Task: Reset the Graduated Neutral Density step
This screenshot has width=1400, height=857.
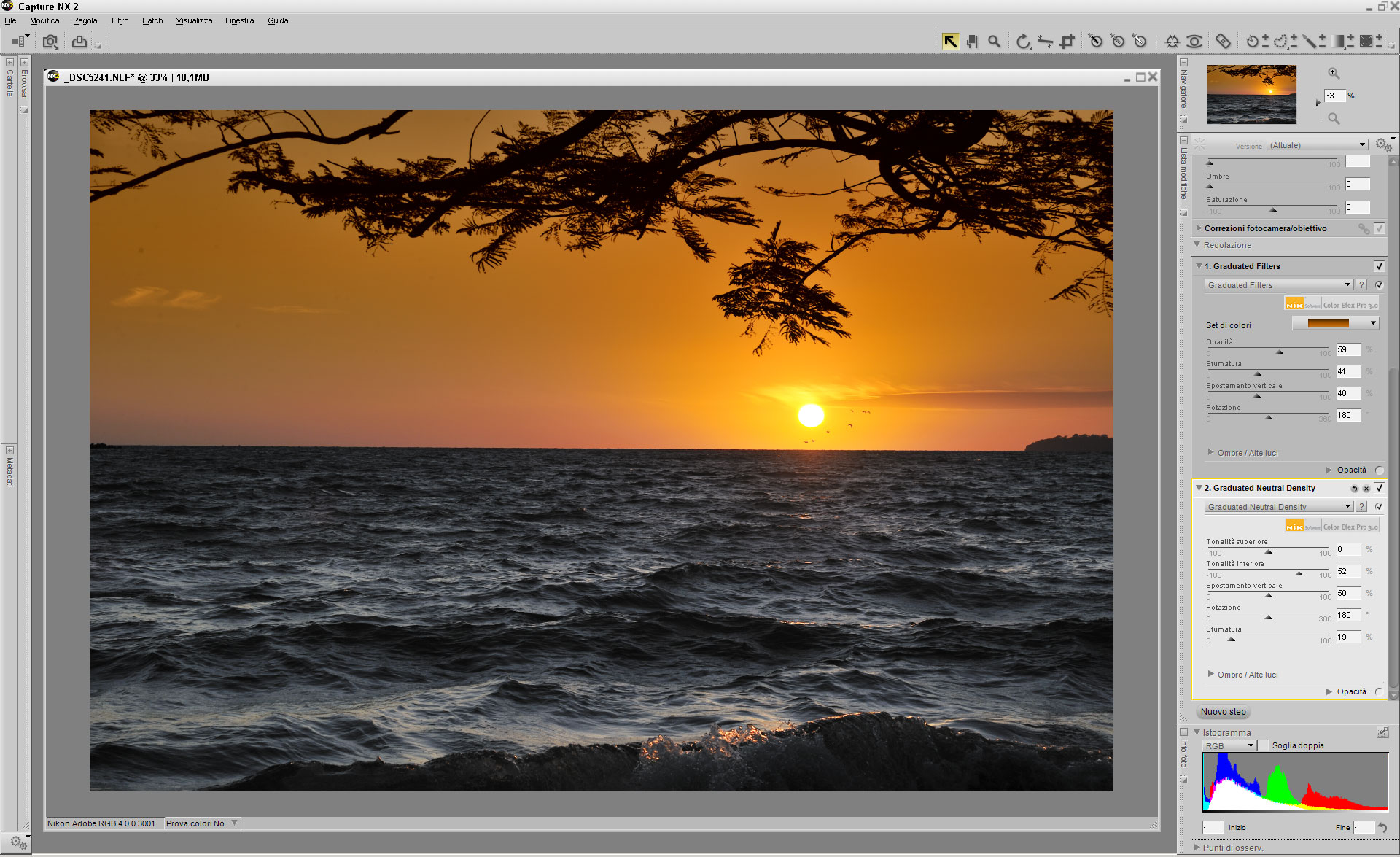Action: [1354, 489]
